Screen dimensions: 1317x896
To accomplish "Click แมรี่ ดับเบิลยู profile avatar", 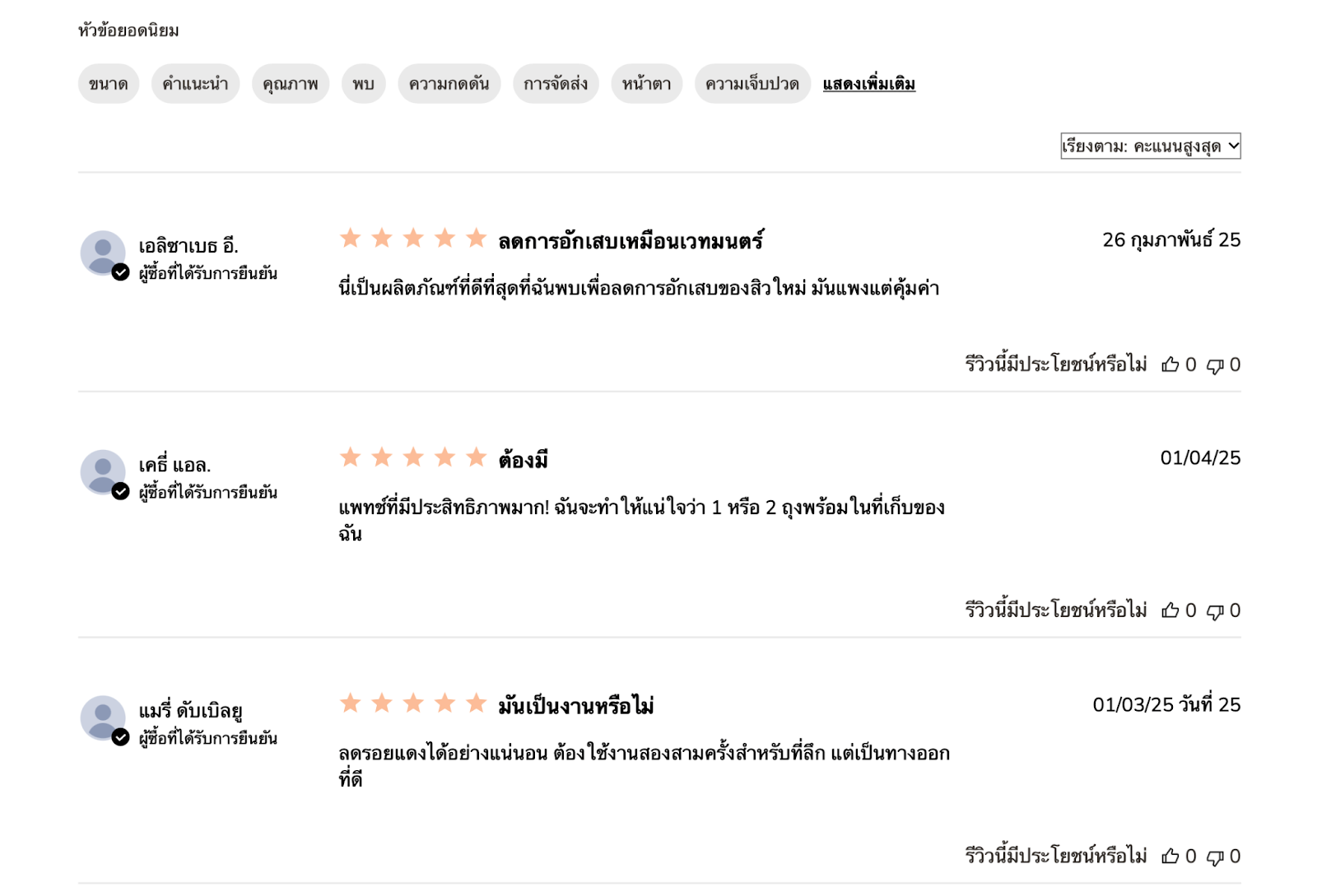I will point(103,717).
